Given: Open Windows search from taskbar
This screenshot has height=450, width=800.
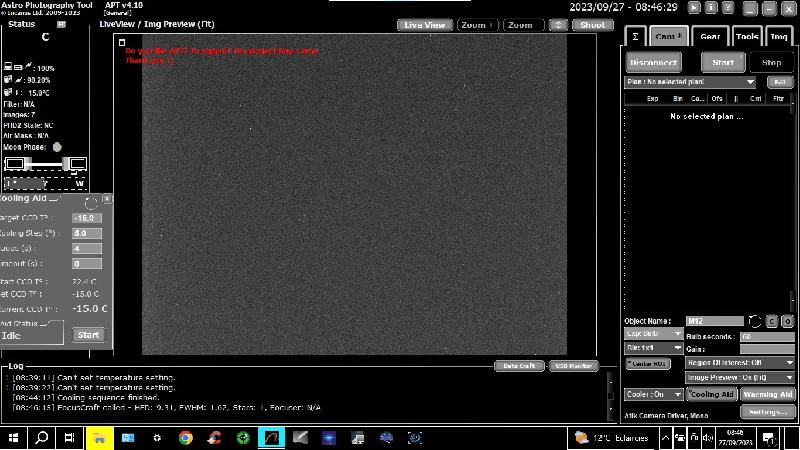Looking at the screenshot, I should 42,438.
